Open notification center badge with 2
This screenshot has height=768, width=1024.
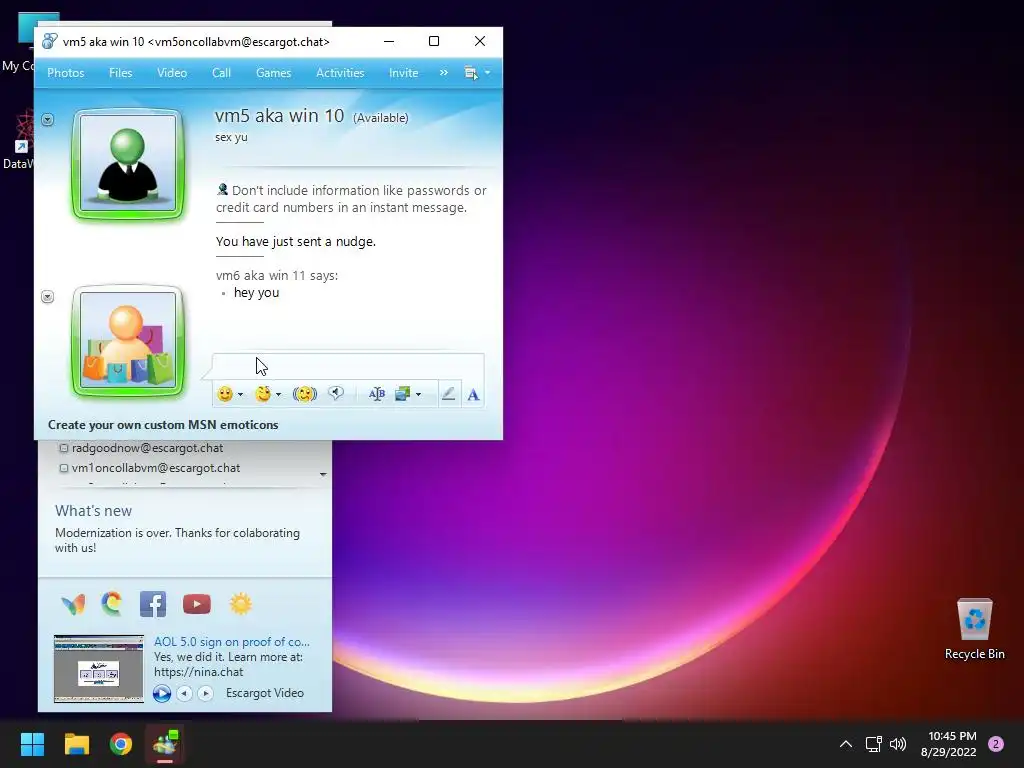click(x=996, y=744)
